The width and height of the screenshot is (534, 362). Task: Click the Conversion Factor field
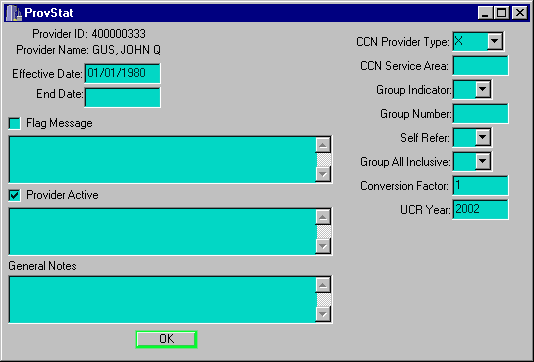481,185
